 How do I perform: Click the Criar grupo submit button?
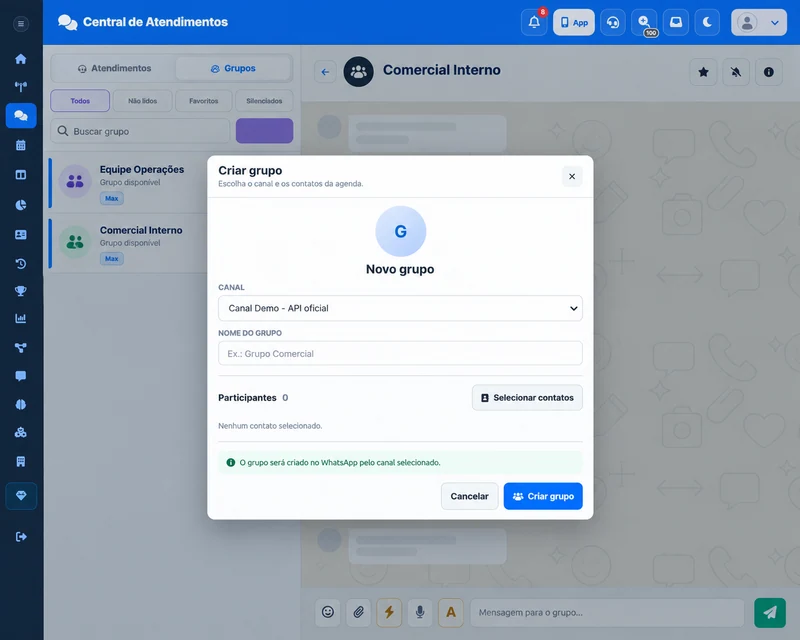tap(543, 496)
